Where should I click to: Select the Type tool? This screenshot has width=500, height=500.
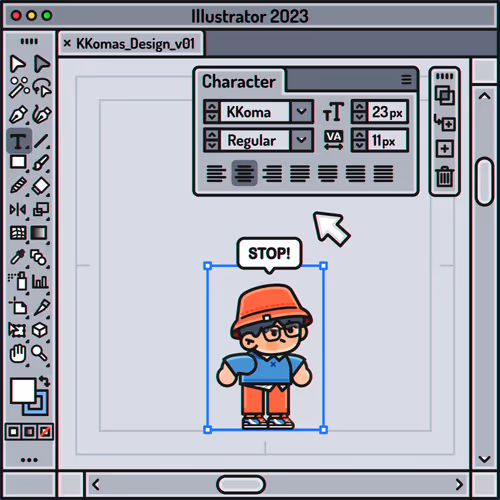(19, 141)
